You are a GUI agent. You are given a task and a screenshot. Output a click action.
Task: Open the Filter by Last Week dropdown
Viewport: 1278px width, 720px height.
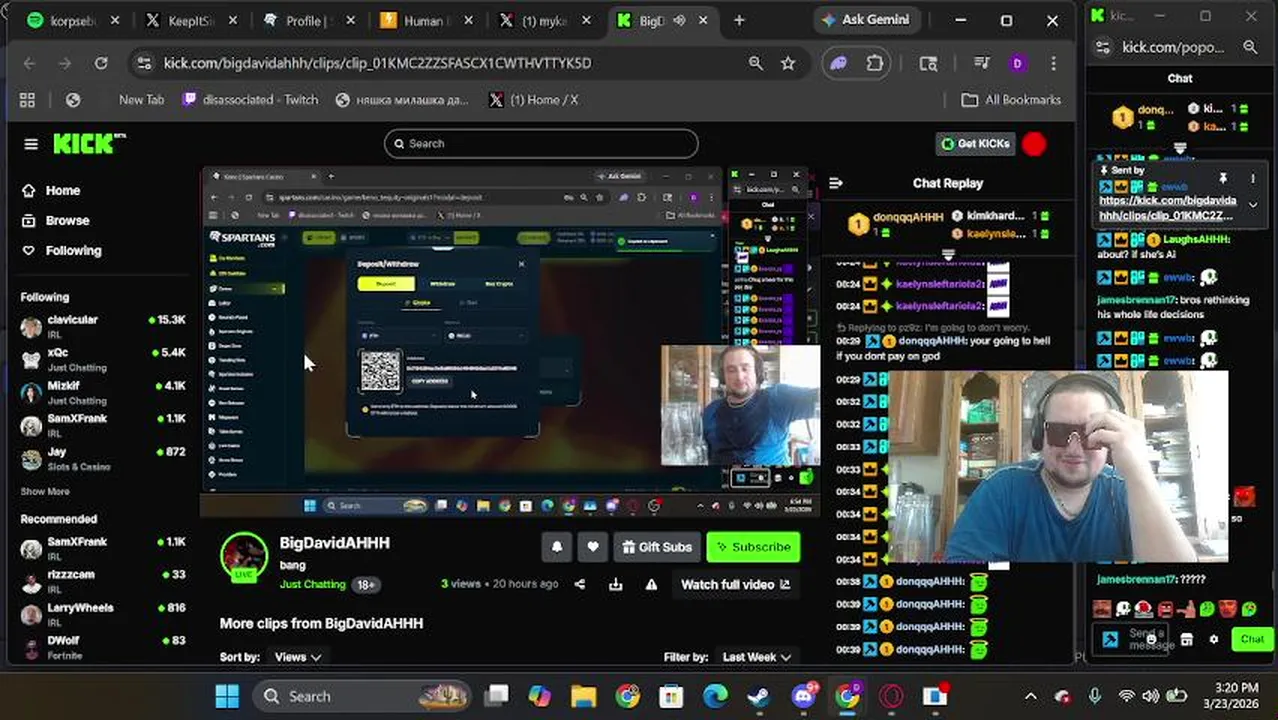(756, 657)
